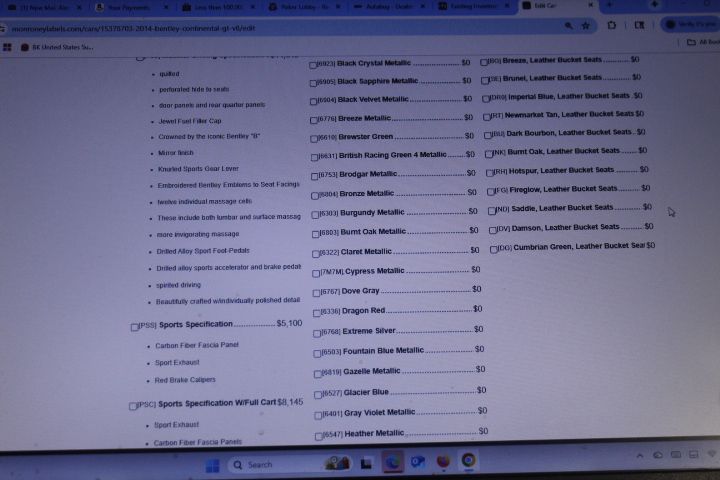Tick the British Racing Green 4 Metallic checkbox
720x480 pixels.
point(314,156)
